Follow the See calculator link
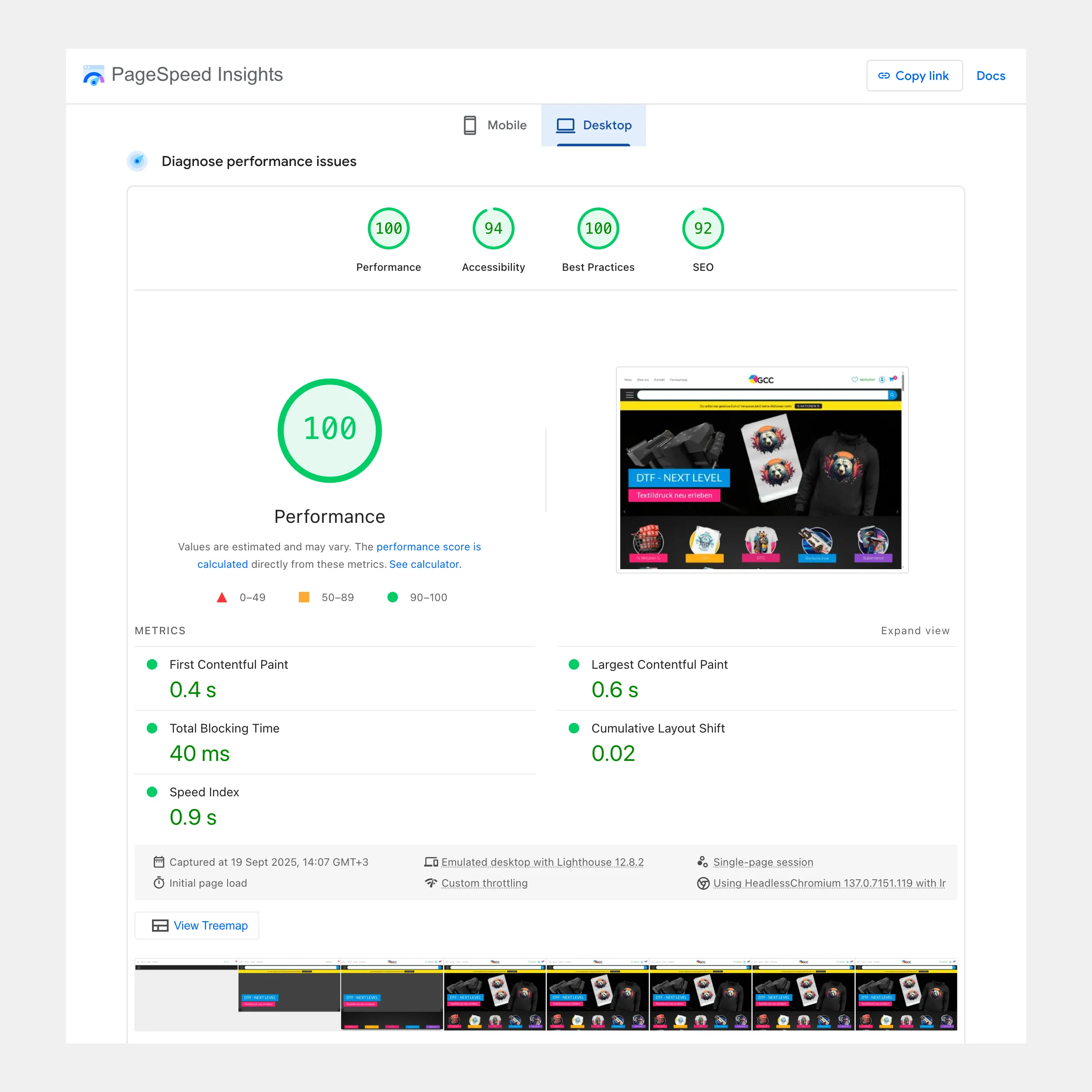This screenshot has width=1092, height=1092. coord(425,564)
